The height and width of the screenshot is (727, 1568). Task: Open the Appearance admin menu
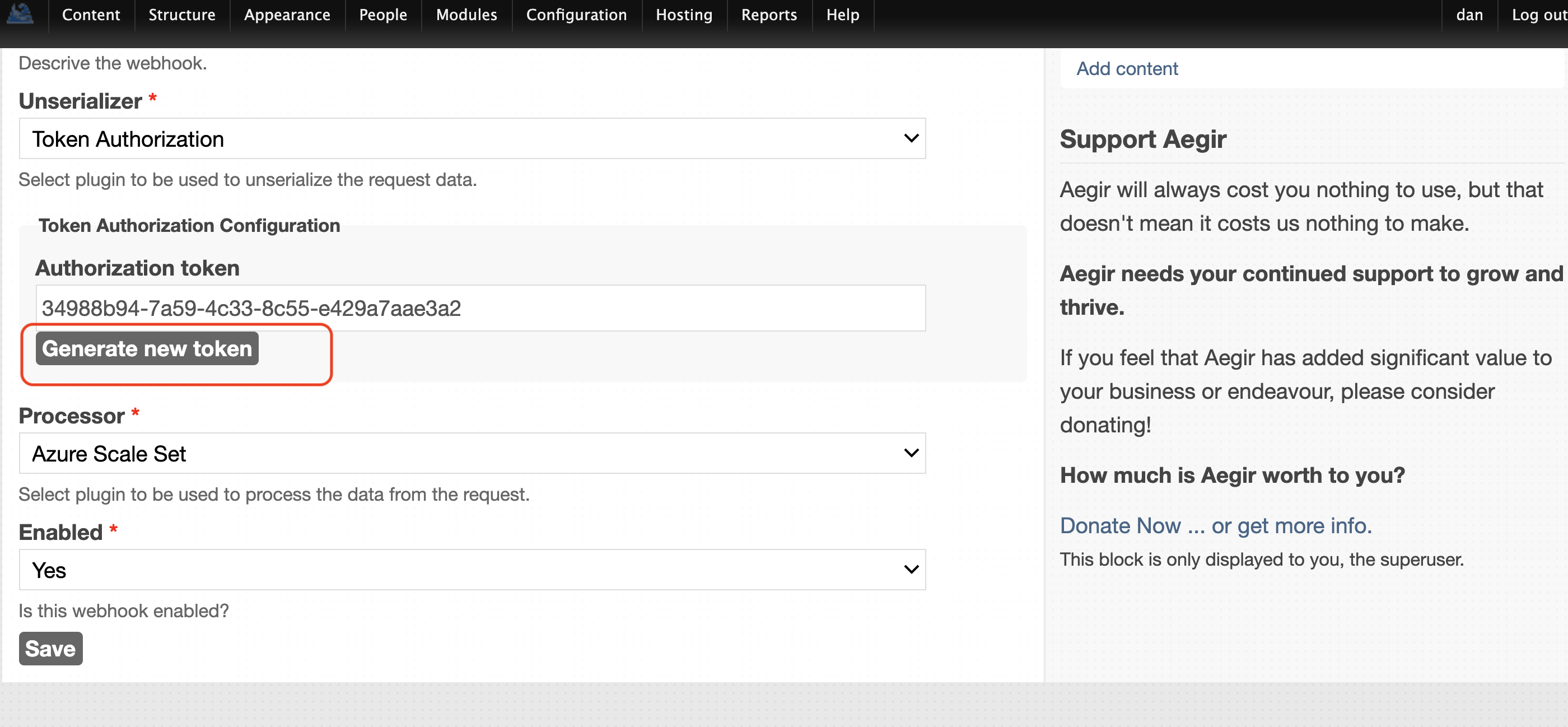287,15
